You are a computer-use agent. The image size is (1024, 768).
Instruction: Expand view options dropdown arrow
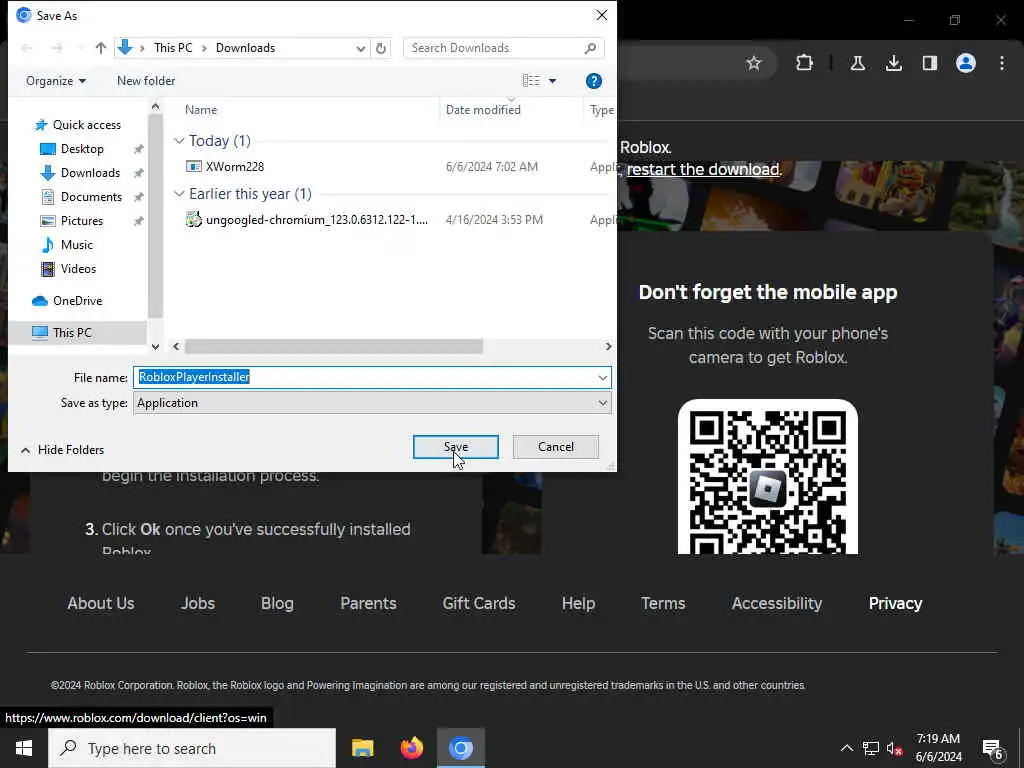pyautogui.click(x=552, y=81)
